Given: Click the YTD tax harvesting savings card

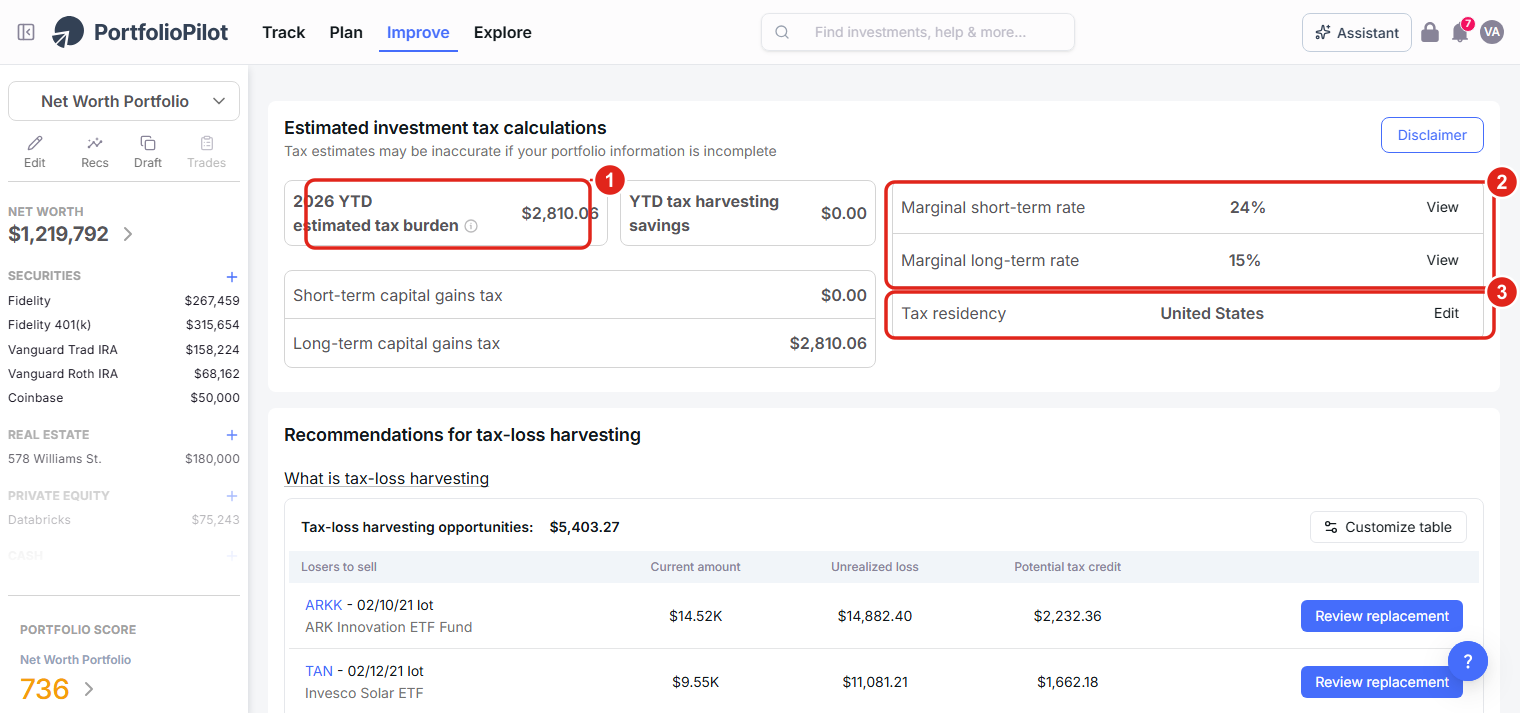Looking at the screenshot, I should pyautogui.click(x=748, y=213).
